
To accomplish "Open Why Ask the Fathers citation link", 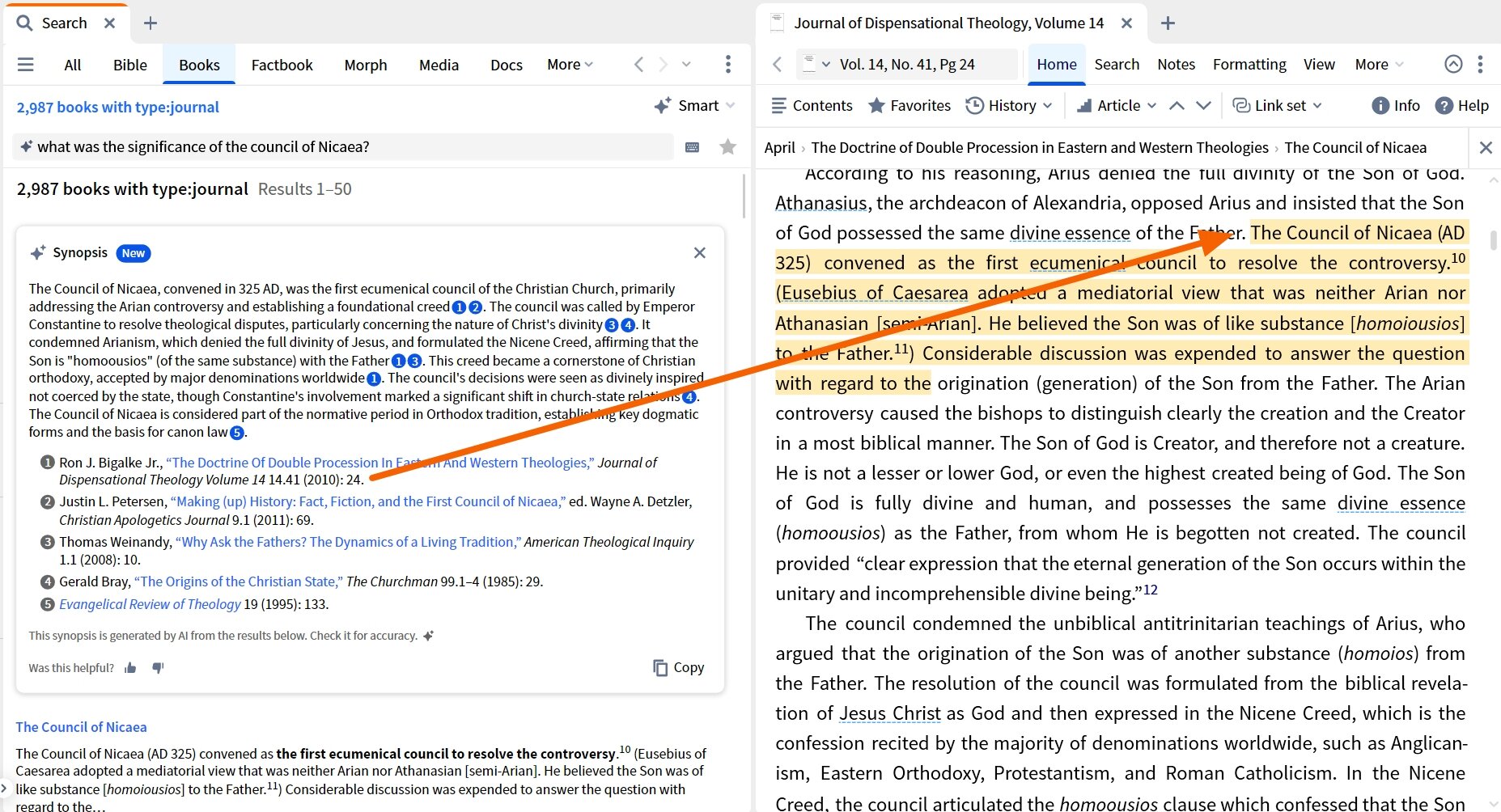I will tap(348, 542).
